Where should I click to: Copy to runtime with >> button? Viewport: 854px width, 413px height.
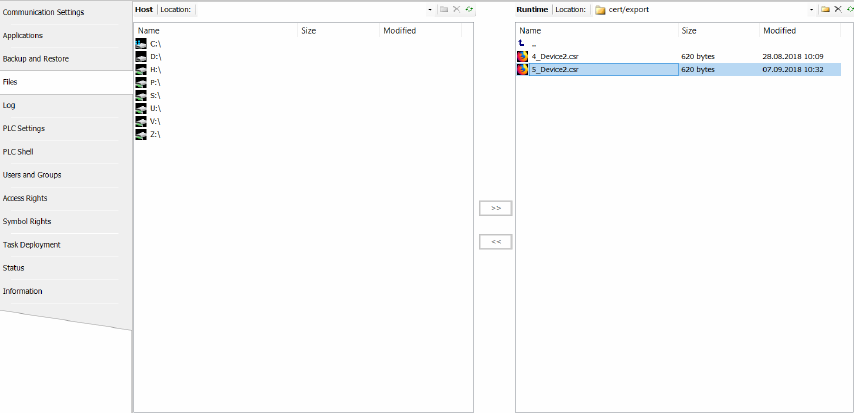click(x=496, y=208)
